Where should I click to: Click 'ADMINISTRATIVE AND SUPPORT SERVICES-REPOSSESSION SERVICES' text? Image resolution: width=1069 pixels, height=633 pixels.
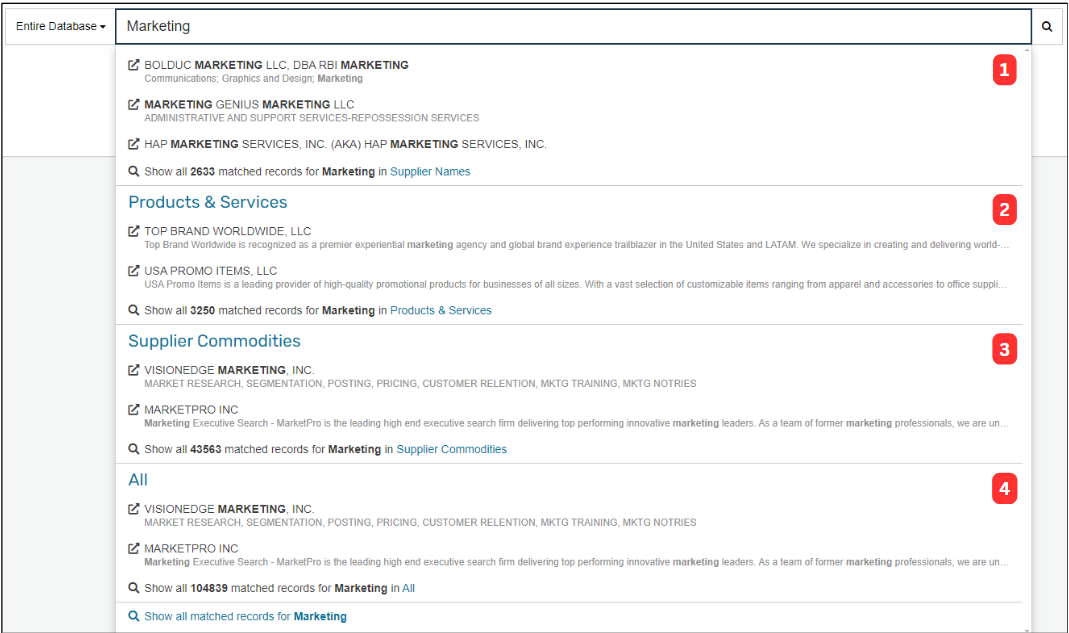(312, 118)
